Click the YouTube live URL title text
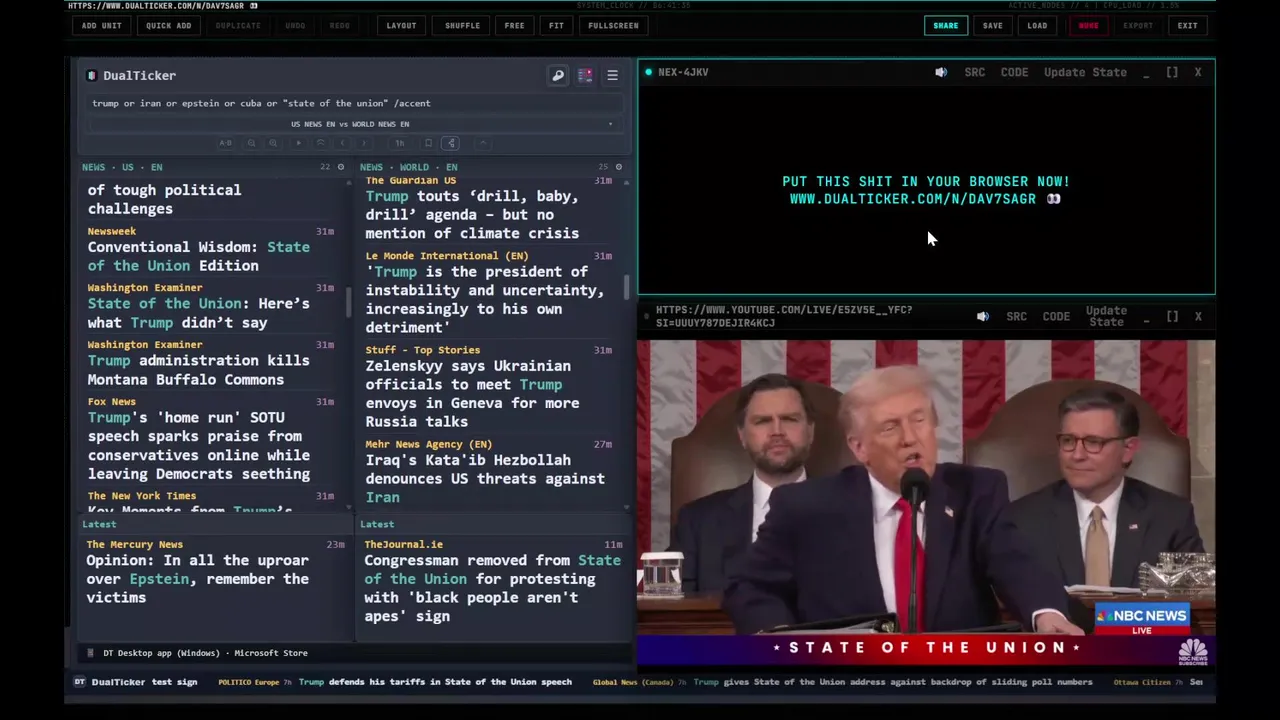The height and width of the screenshot is (720, 1280). tap(784, 316)
